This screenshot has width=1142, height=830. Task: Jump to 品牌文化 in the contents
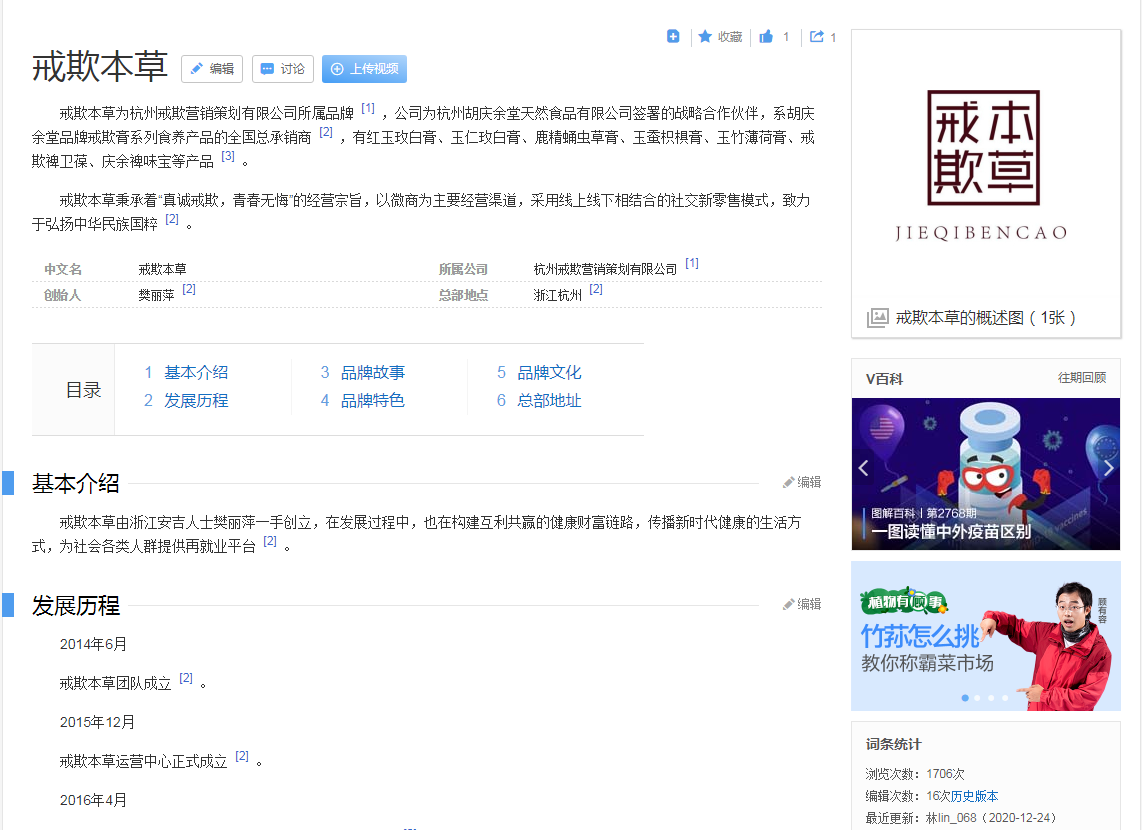(549, 373)
